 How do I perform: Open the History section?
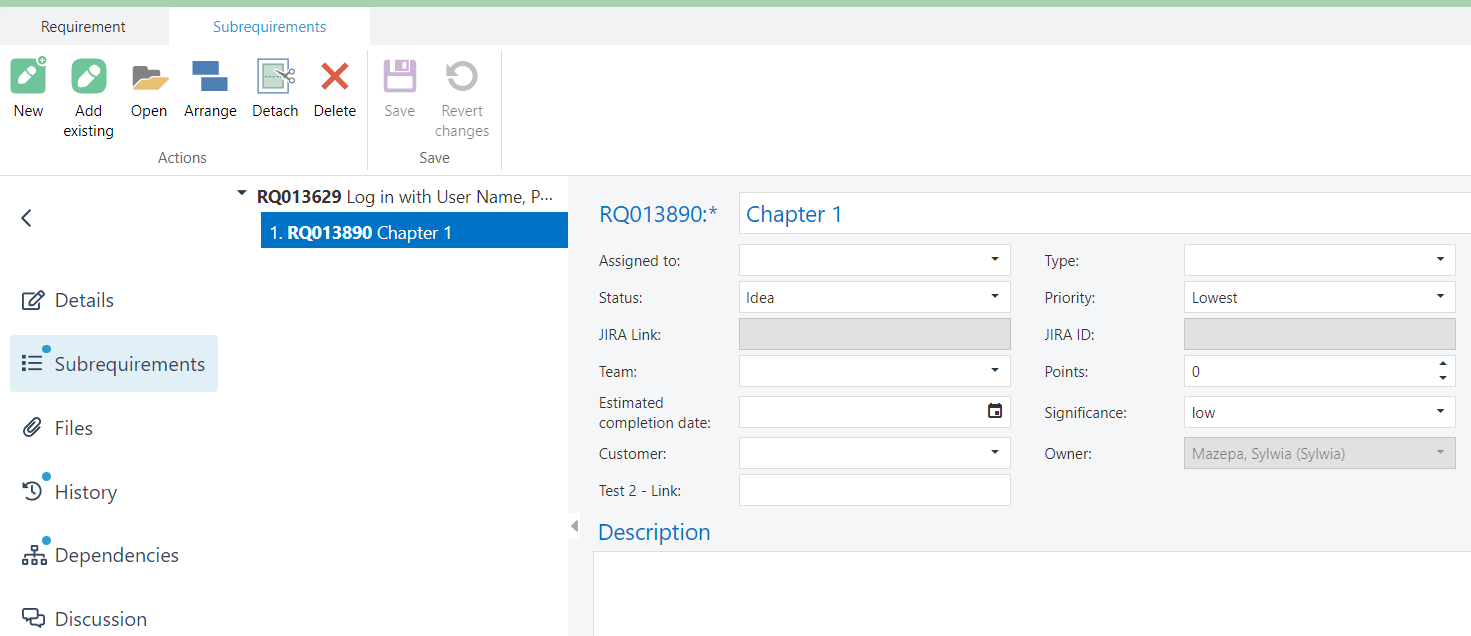(85, 492)
